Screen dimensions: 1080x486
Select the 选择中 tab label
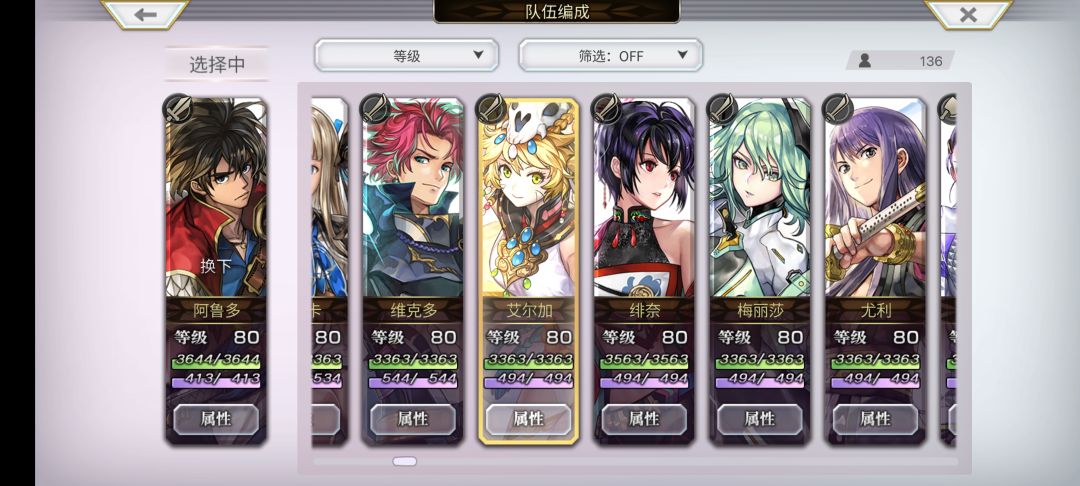(x=217, y=65)
